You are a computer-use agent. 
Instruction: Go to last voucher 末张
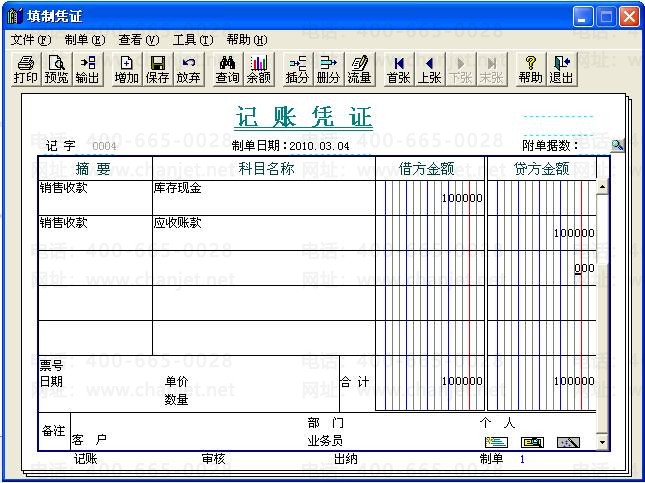point(491,69)
